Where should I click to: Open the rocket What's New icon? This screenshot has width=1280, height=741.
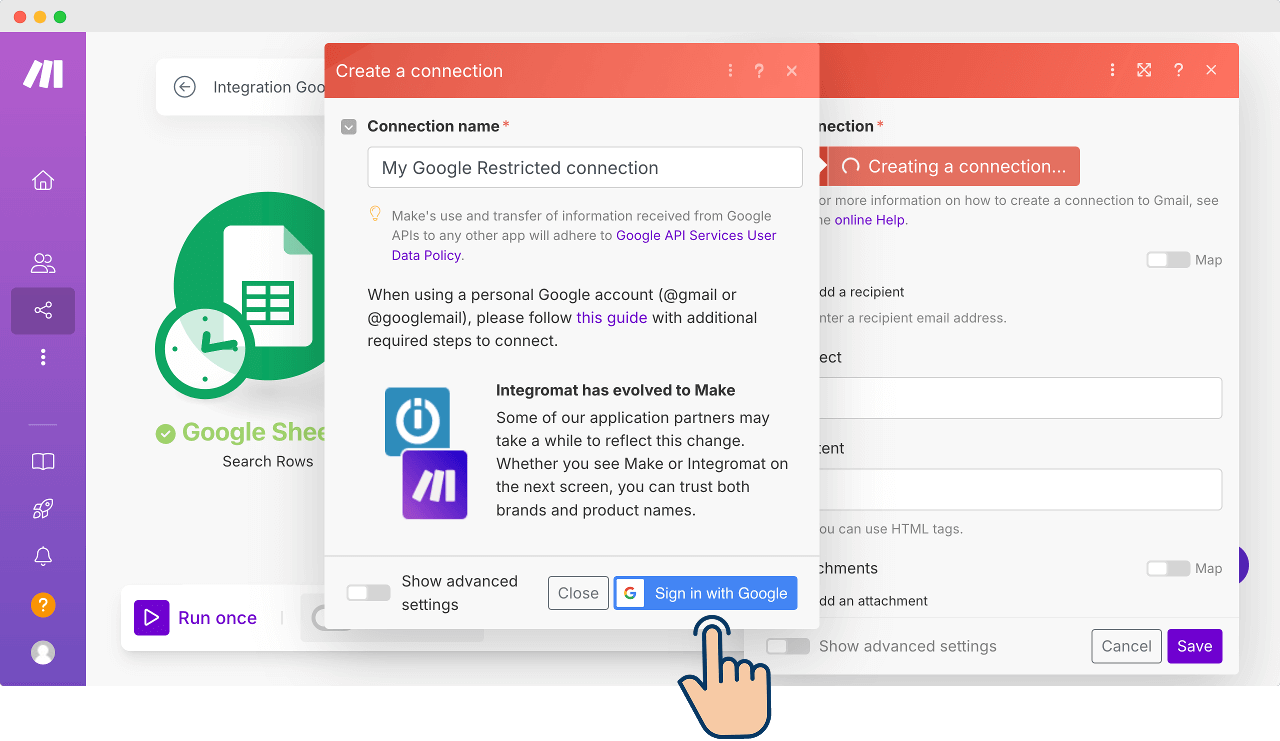43,509
